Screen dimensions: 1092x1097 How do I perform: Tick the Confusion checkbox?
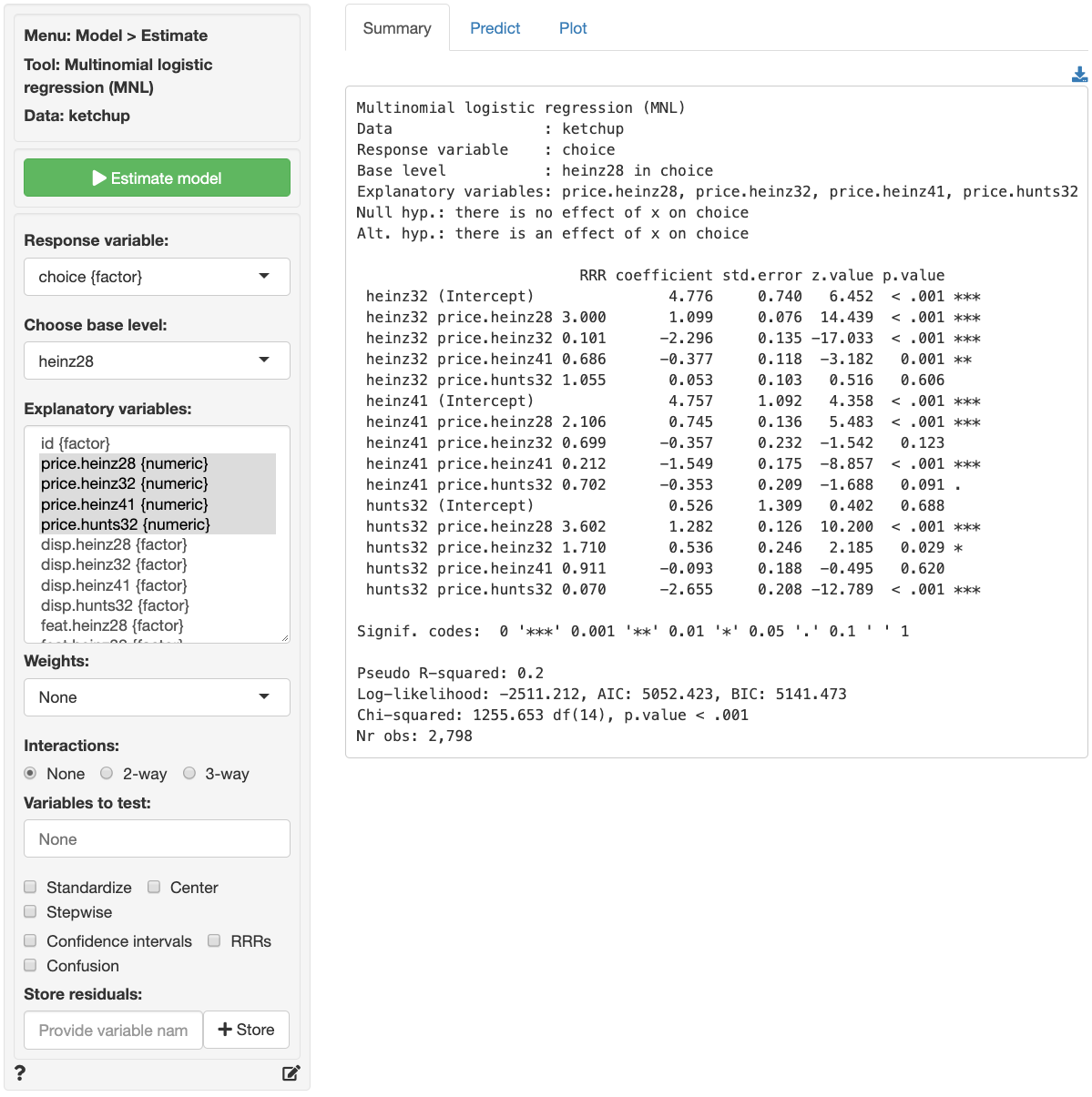31,965
